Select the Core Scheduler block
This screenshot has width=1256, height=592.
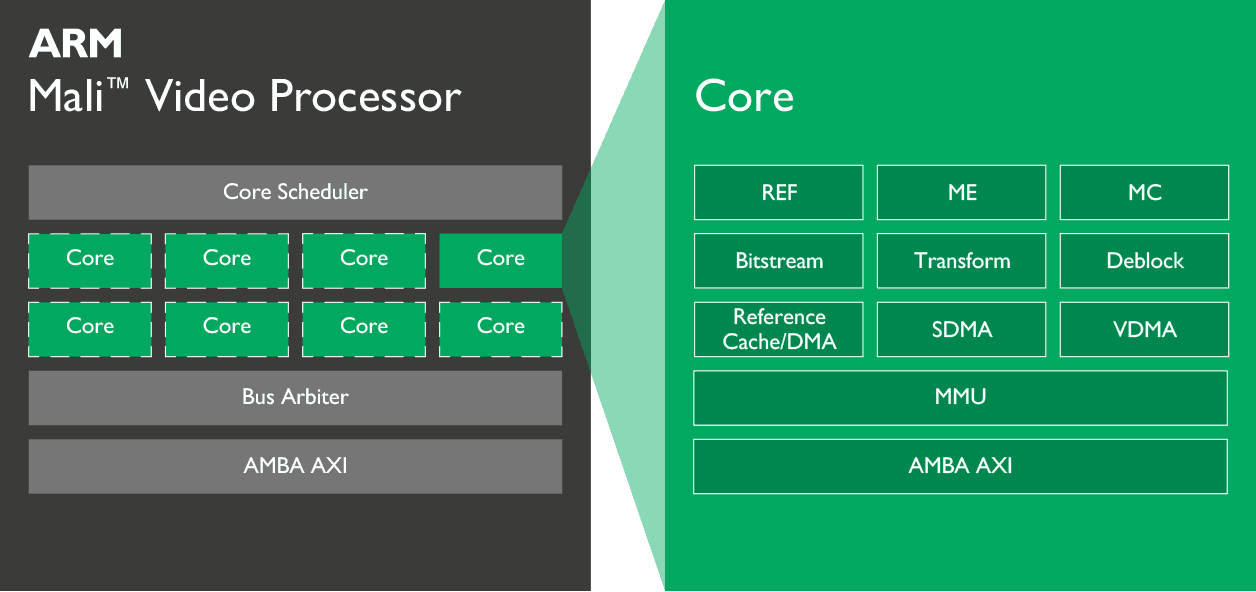click(x=295, y=192)
